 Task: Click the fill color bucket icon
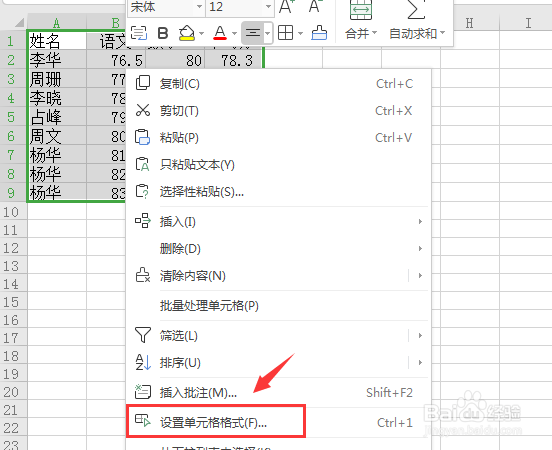187,33
